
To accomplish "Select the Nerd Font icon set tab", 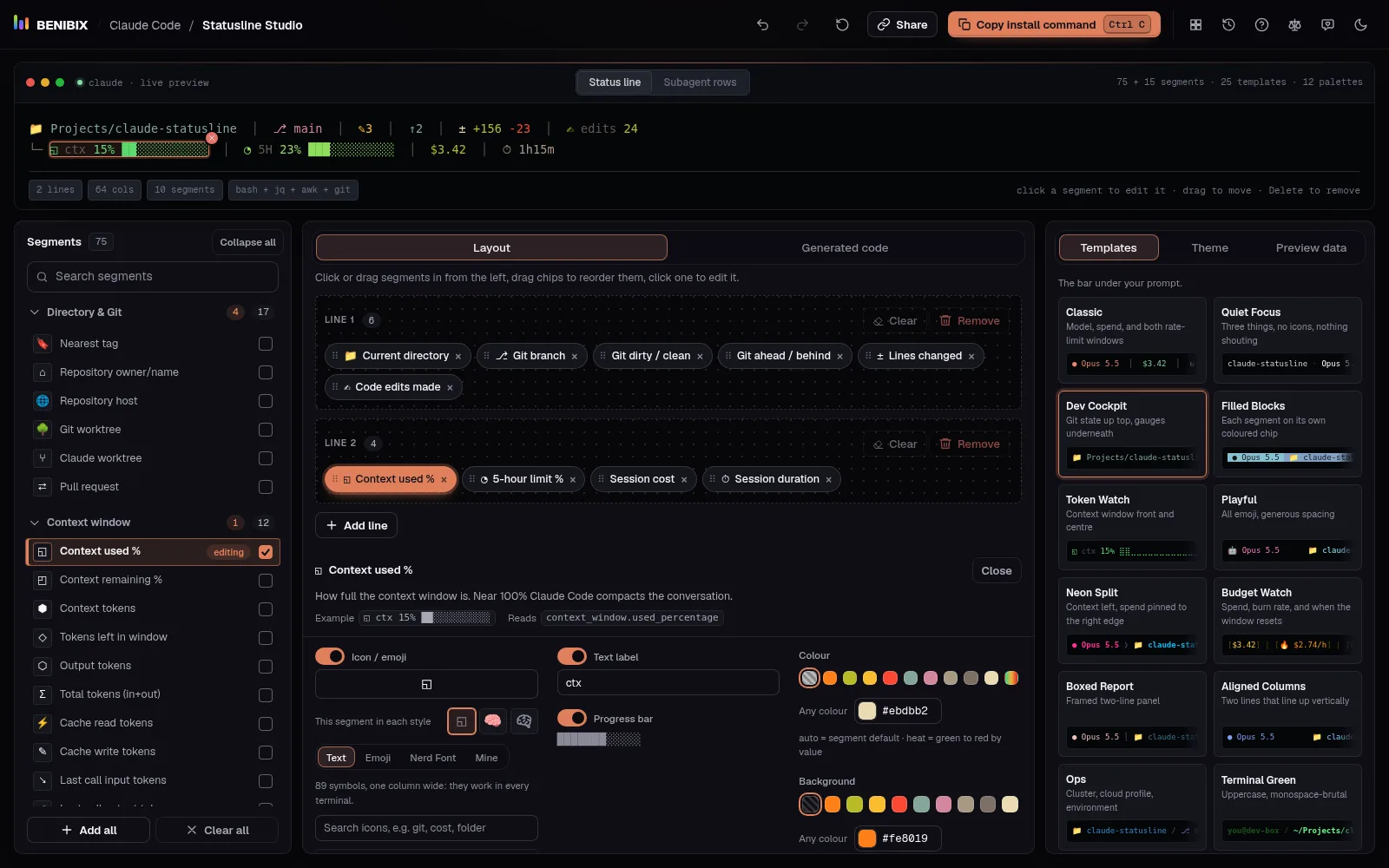I will pos(432,758).
